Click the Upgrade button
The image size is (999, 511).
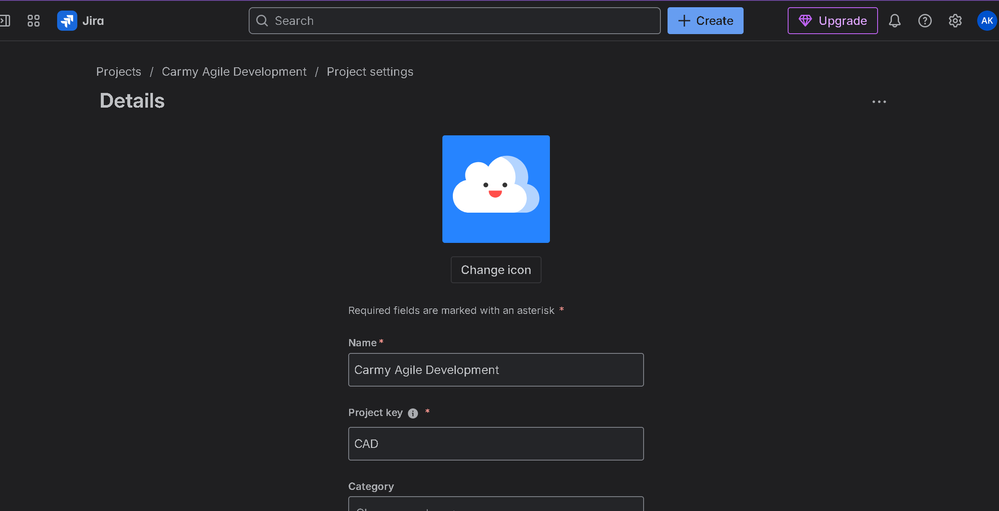click(x=833, y=20)
